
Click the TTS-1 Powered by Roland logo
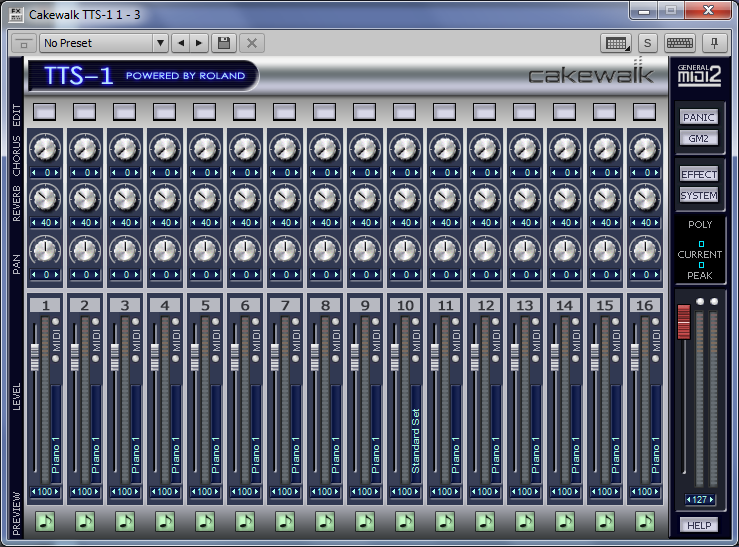point(143,75)
